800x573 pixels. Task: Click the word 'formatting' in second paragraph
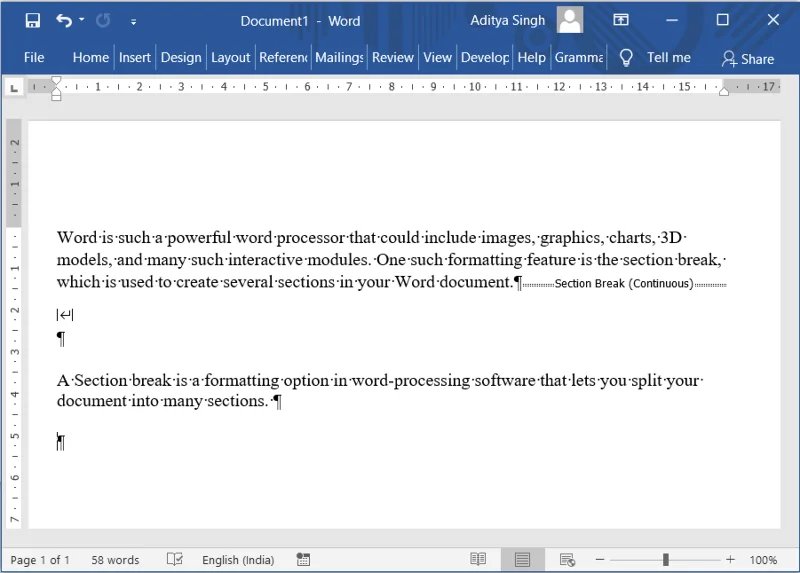point(241,381)
